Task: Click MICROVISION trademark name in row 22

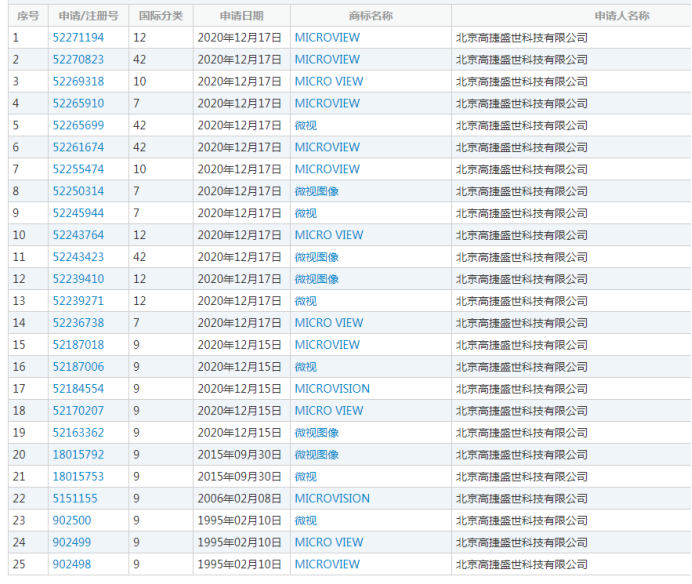Action: coord(332,499)
